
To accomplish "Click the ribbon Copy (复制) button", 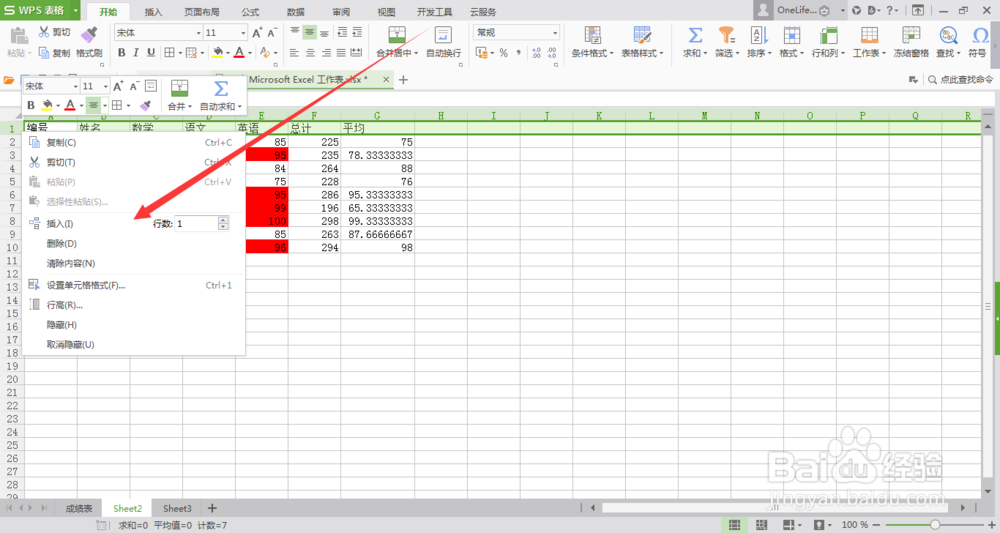I will pyautogui.click(x=54, y=53).
